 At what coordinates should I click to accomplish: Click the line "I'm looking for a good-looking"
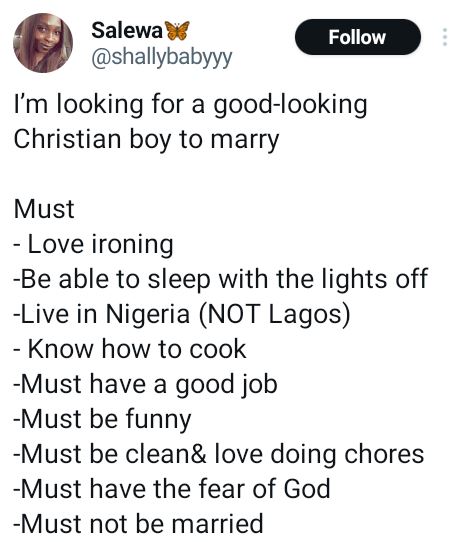(x=190, y=105)
